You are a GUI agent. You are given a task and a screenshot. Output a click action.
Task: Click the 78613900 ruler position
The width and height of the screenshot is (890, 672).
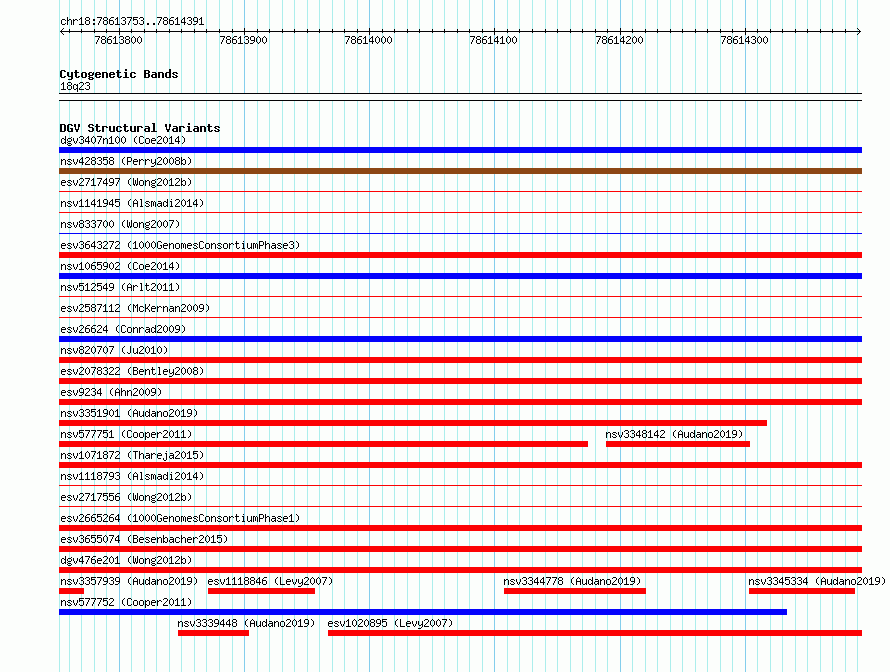point(244,40)
